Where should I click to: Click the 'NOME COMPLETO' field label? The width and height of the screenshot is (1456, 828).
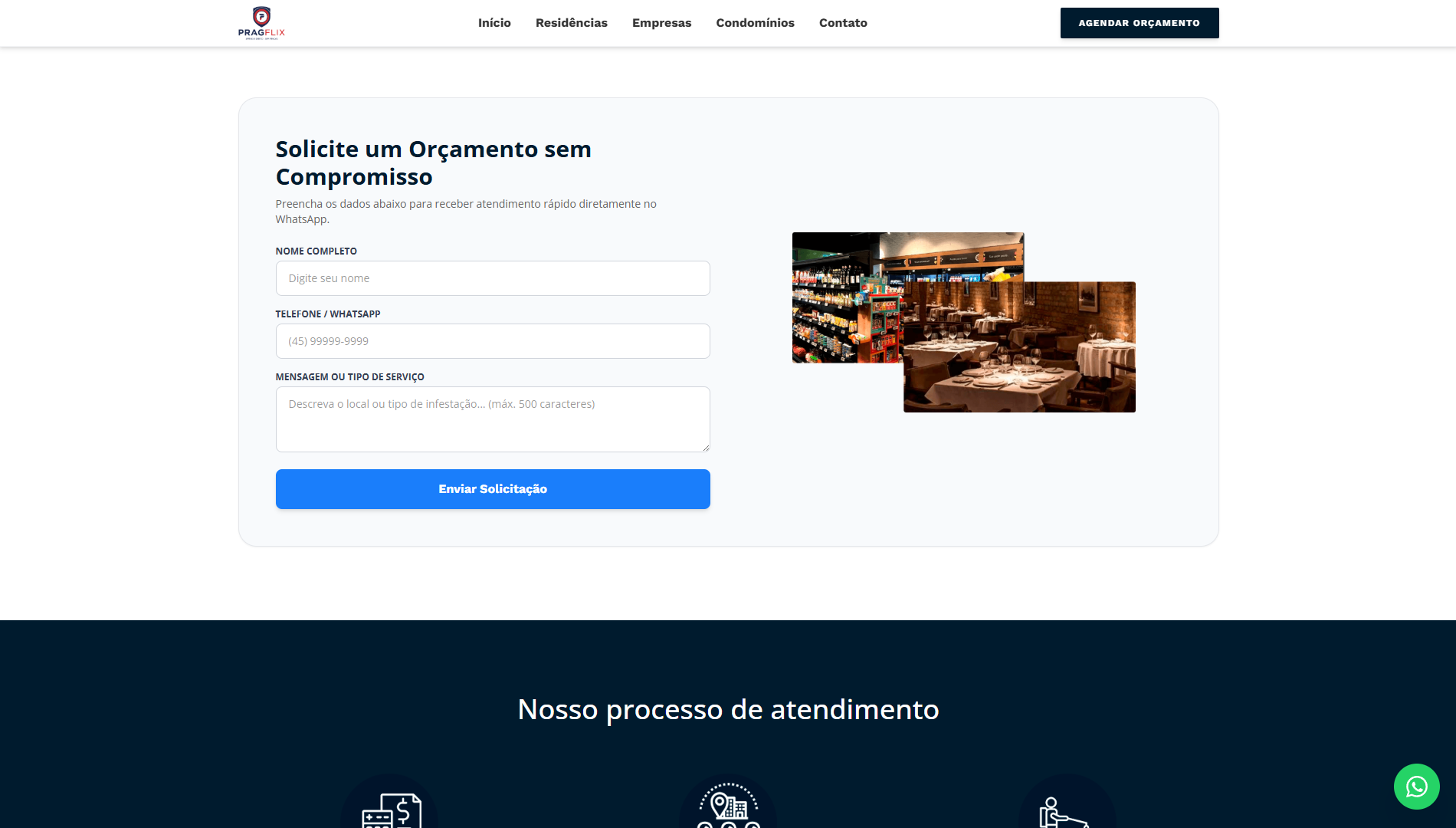pyautogui.click(x=316, y=251)
